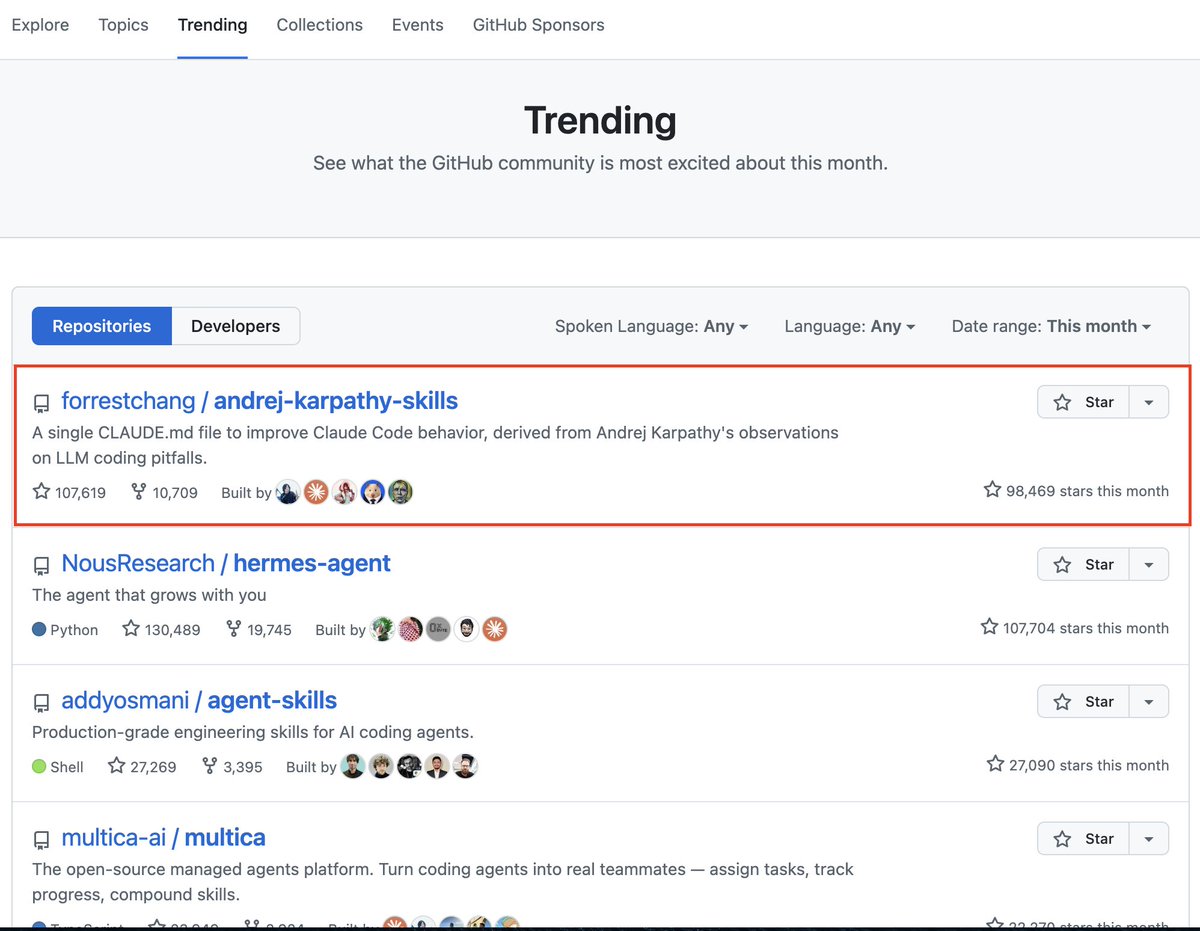The height and width of the screenshot is (931, 1200).
Task: Expand the Star list dropdown for hermes-agent
Action: pyautogui.click(x=1148, y=564)
